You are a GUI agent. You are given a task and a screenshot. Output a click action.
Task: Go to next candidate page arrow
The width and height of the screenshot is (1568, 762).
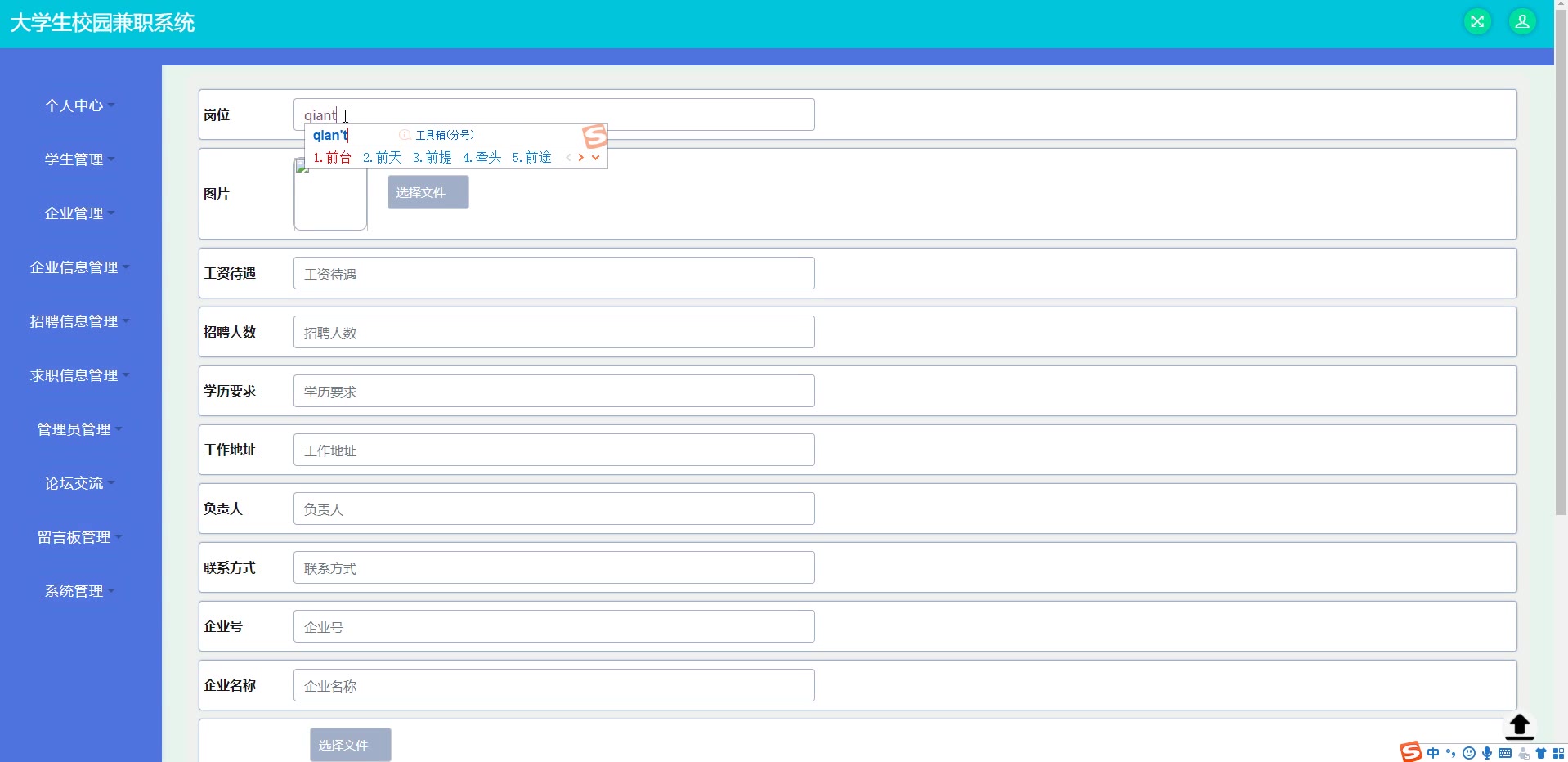[581, 158]
